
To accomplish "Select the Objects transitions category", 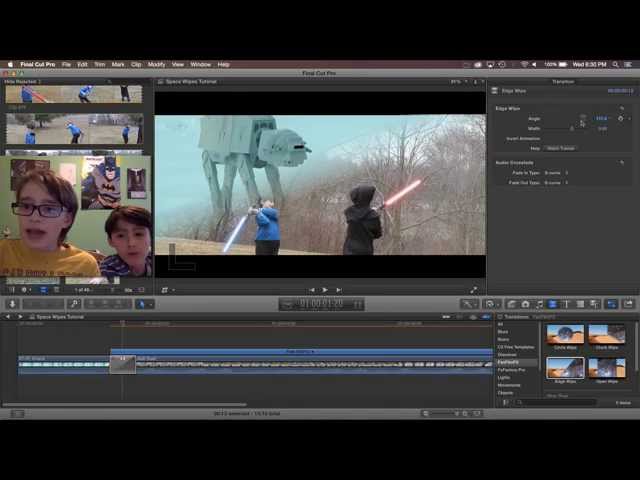I will [x=505, y=393].
